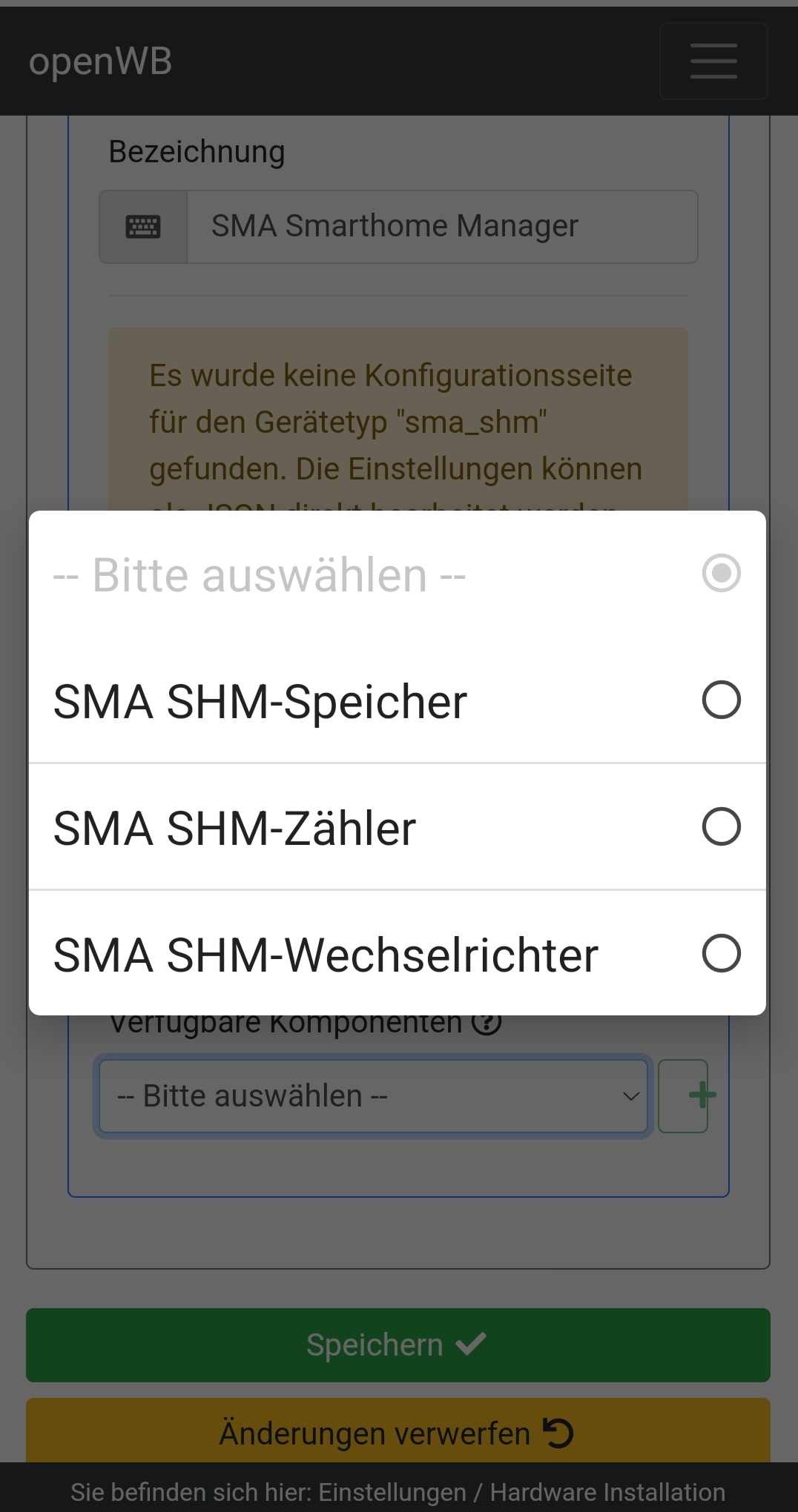Viewport: 798px width, 1512px height.
Task: Click the green plus add-component button
Action: point(685,1096)
